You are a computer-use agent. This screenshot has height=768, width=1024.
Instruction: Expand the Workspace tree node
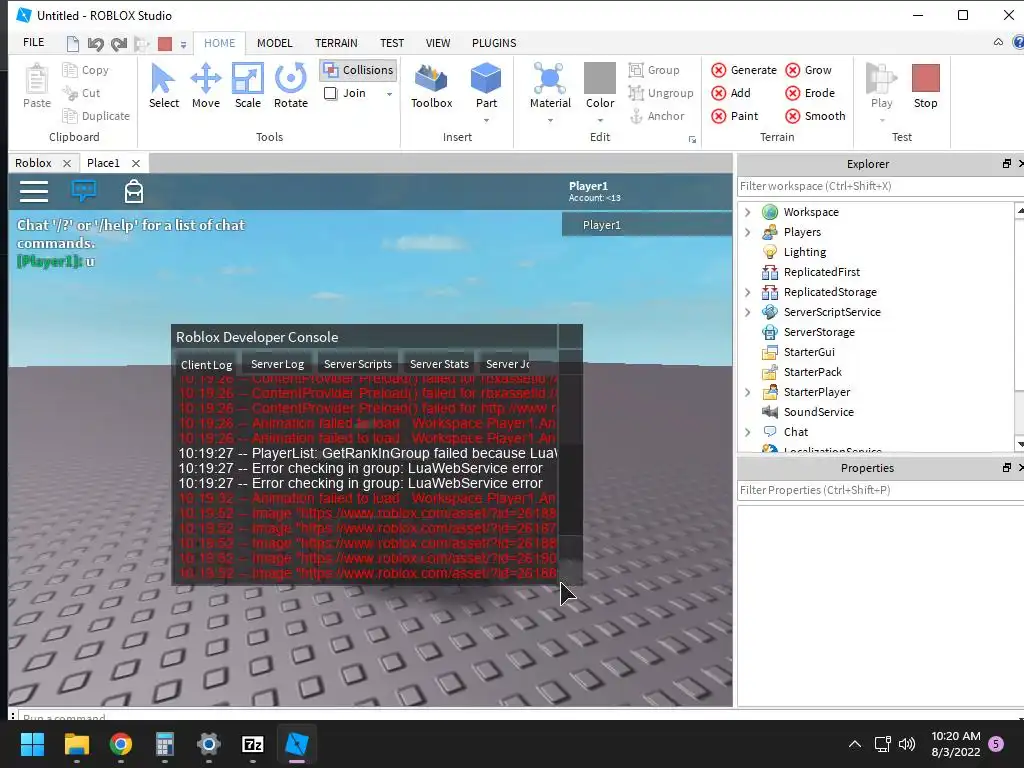[748, 212]
